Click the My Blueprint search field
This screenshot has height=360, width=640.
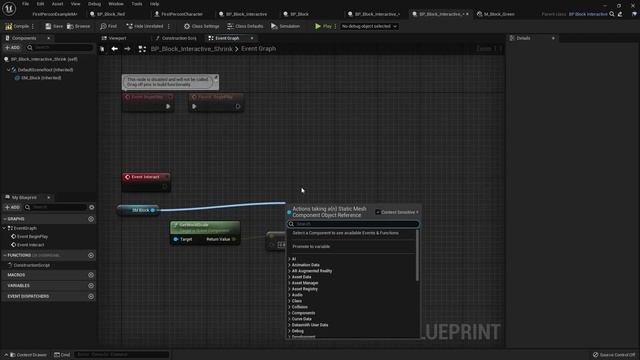tap(56, 207)
